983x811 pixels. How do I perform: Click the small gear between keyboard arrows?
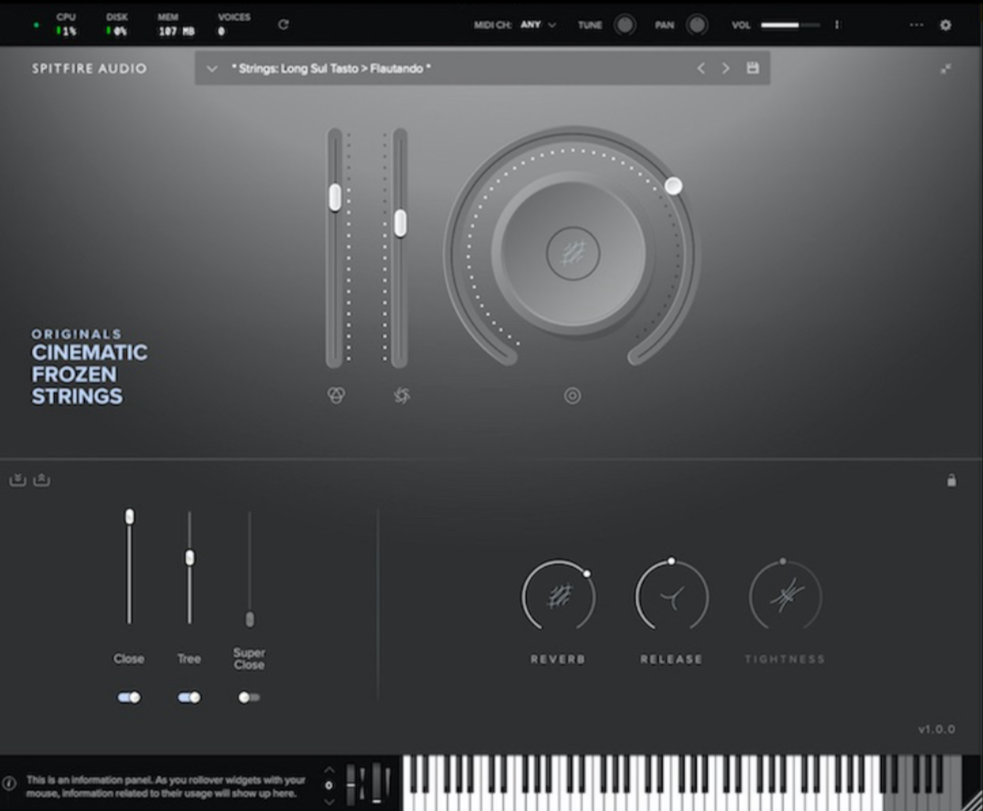click(x=329, y=785)
